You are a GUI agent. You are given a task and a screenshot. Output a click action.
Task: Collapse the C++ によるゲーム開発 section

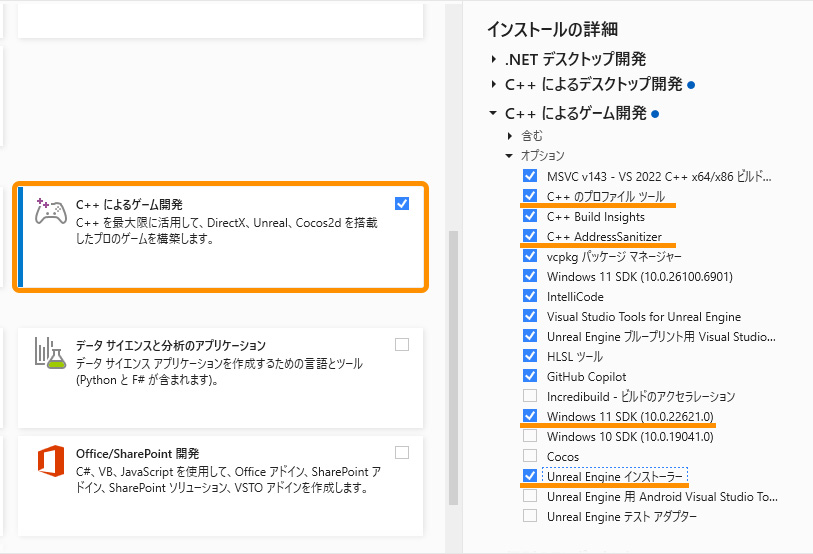pyautogui.click(x=494, y=113)
